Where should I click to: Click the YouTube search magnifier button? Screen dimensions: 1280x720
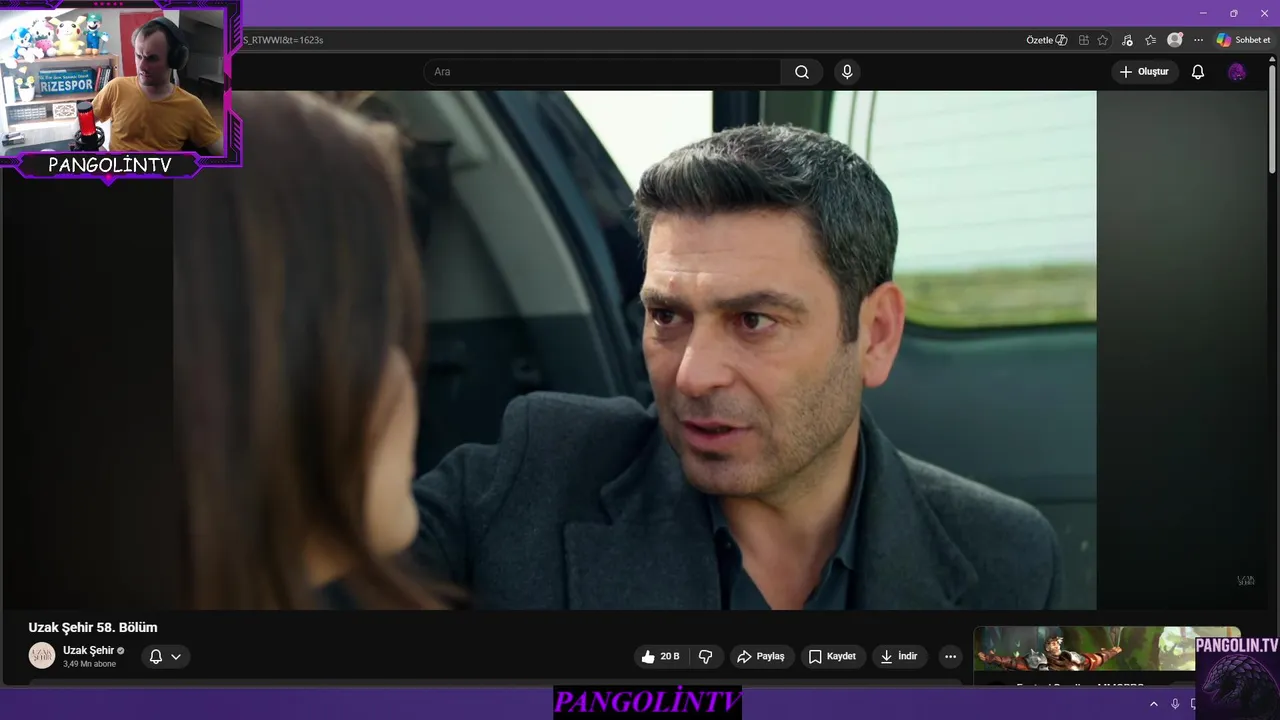pyautogui.click(x=802, y=72)
